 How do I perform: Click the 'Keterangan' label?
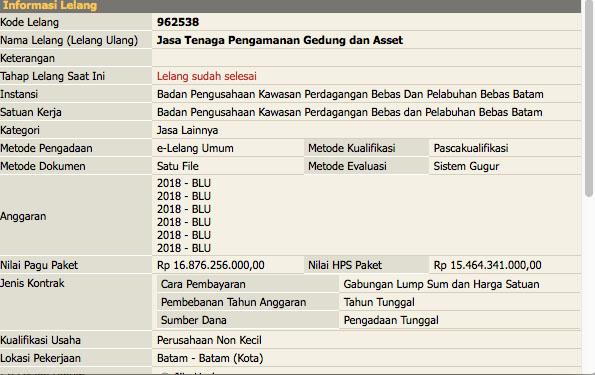click(27, 58)
